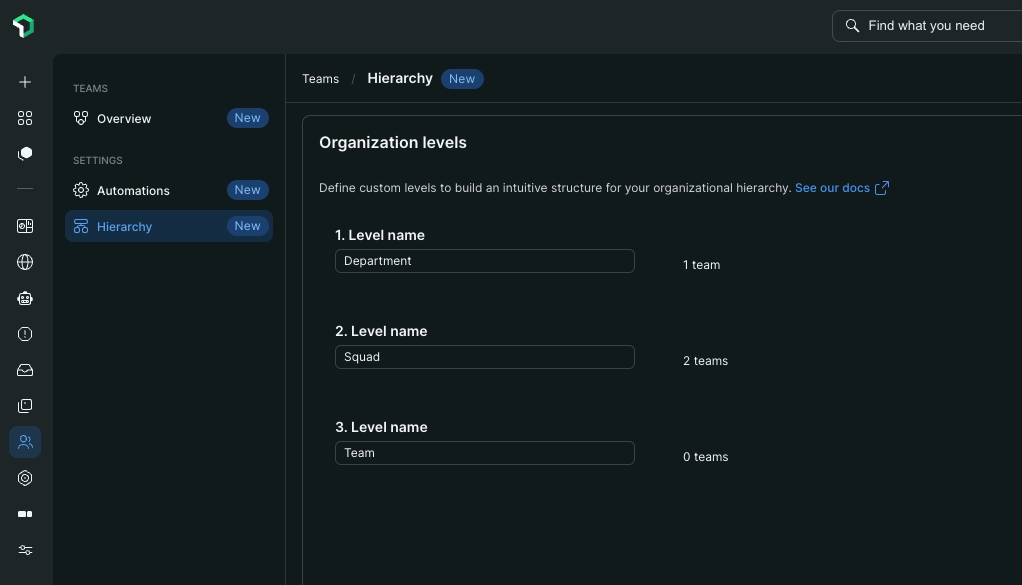Edit the Department level name field

point(484,261)
